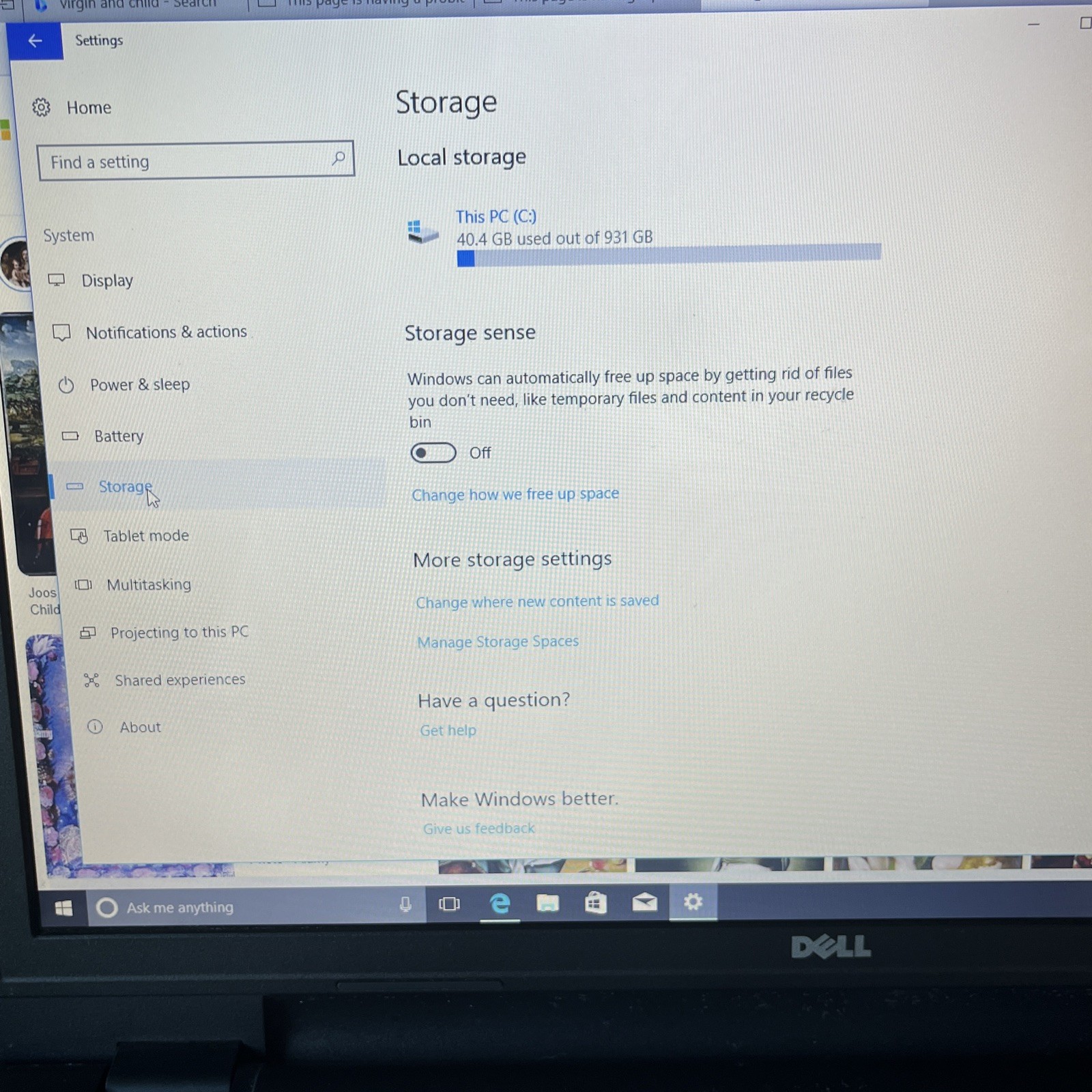
Task: Click Change where new content is saved
Action: 537,601
